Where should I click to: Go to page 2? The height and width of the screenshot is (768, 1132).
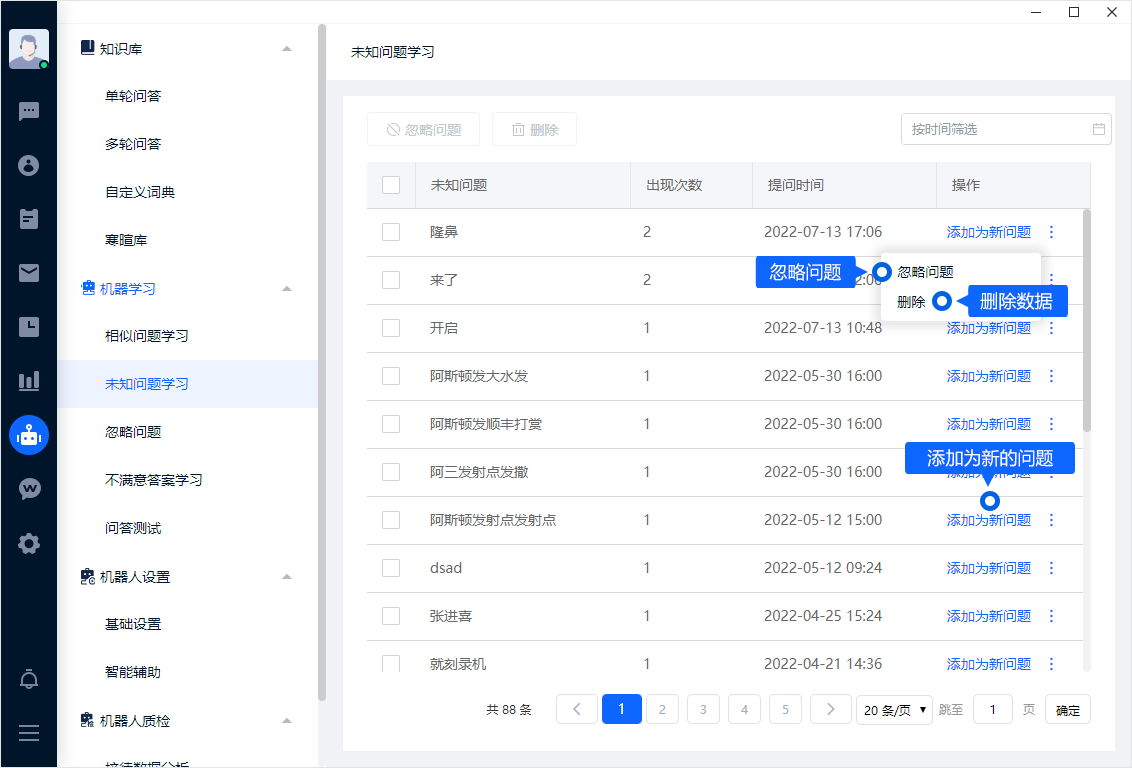662,709
